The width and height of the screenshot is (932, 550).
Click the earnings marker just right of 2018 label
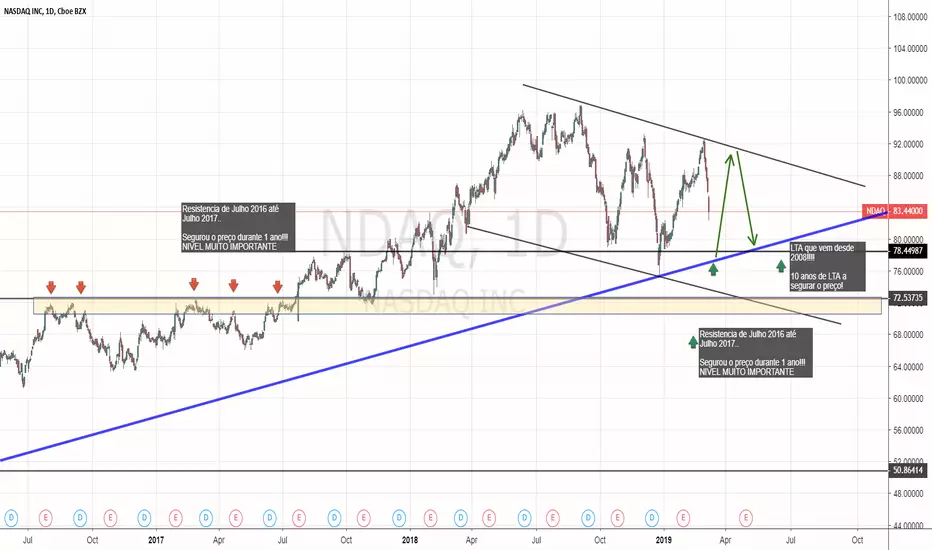(430, 518)
